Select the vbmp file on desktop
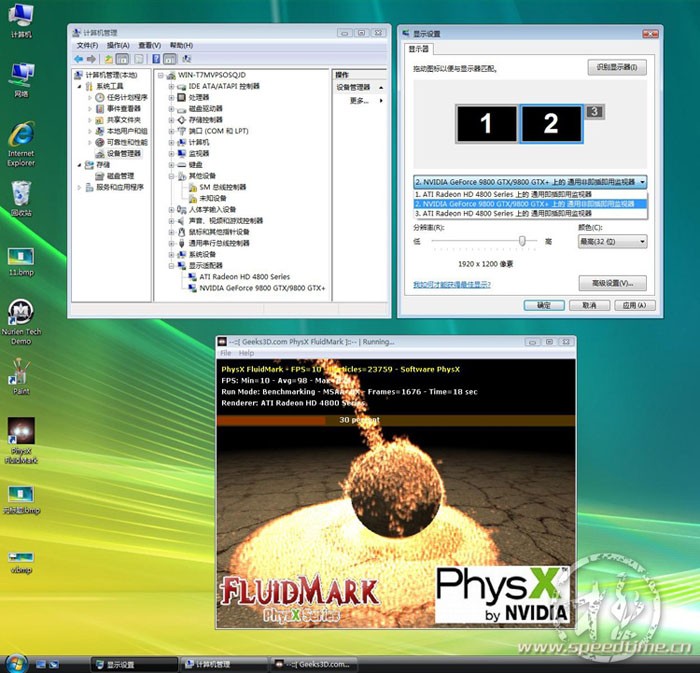Viewport: 700px width, 673px height. (21, 562)
